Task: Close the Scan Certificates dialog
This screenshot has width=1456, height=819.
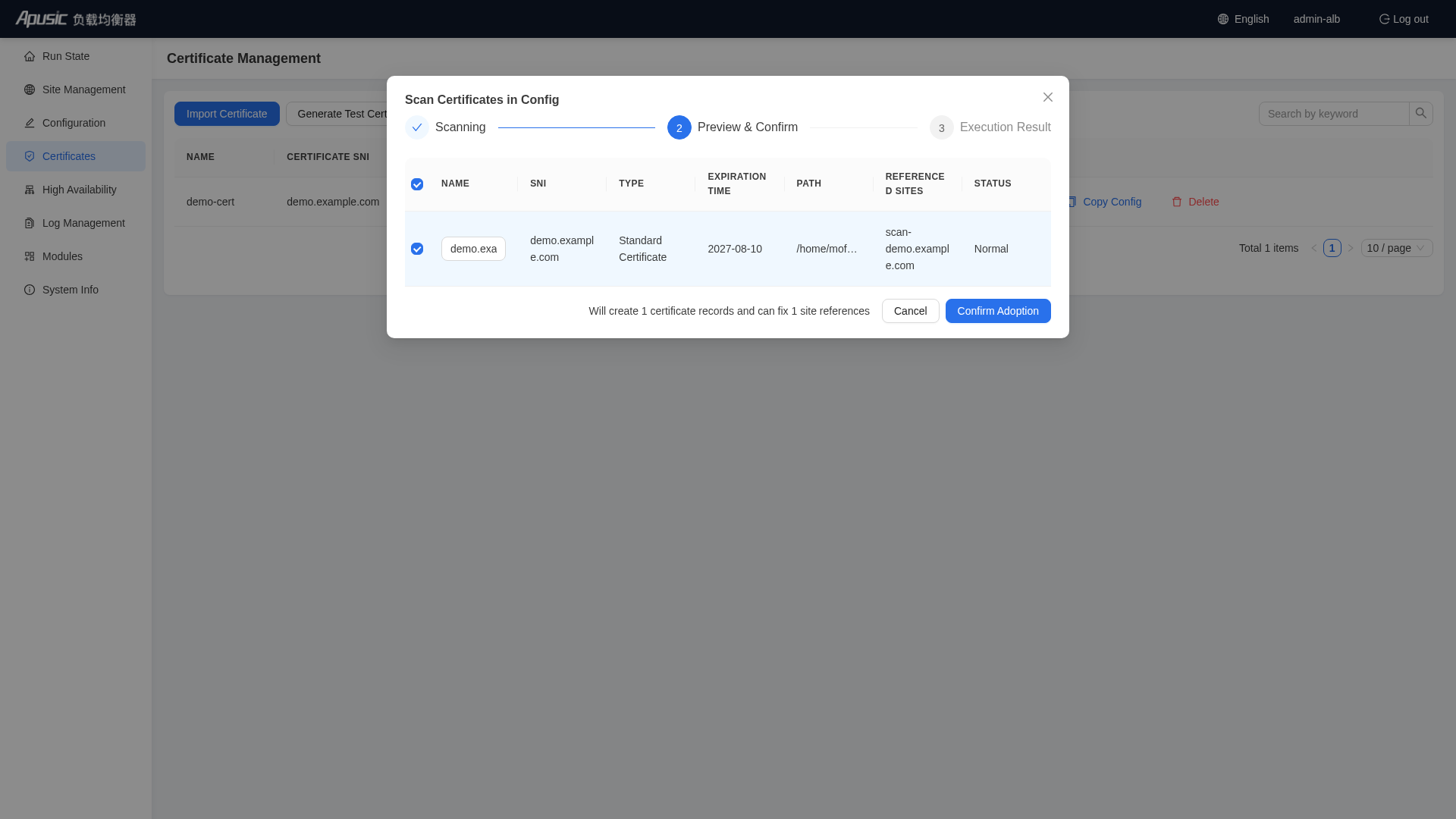Action: click(1048, 97)
